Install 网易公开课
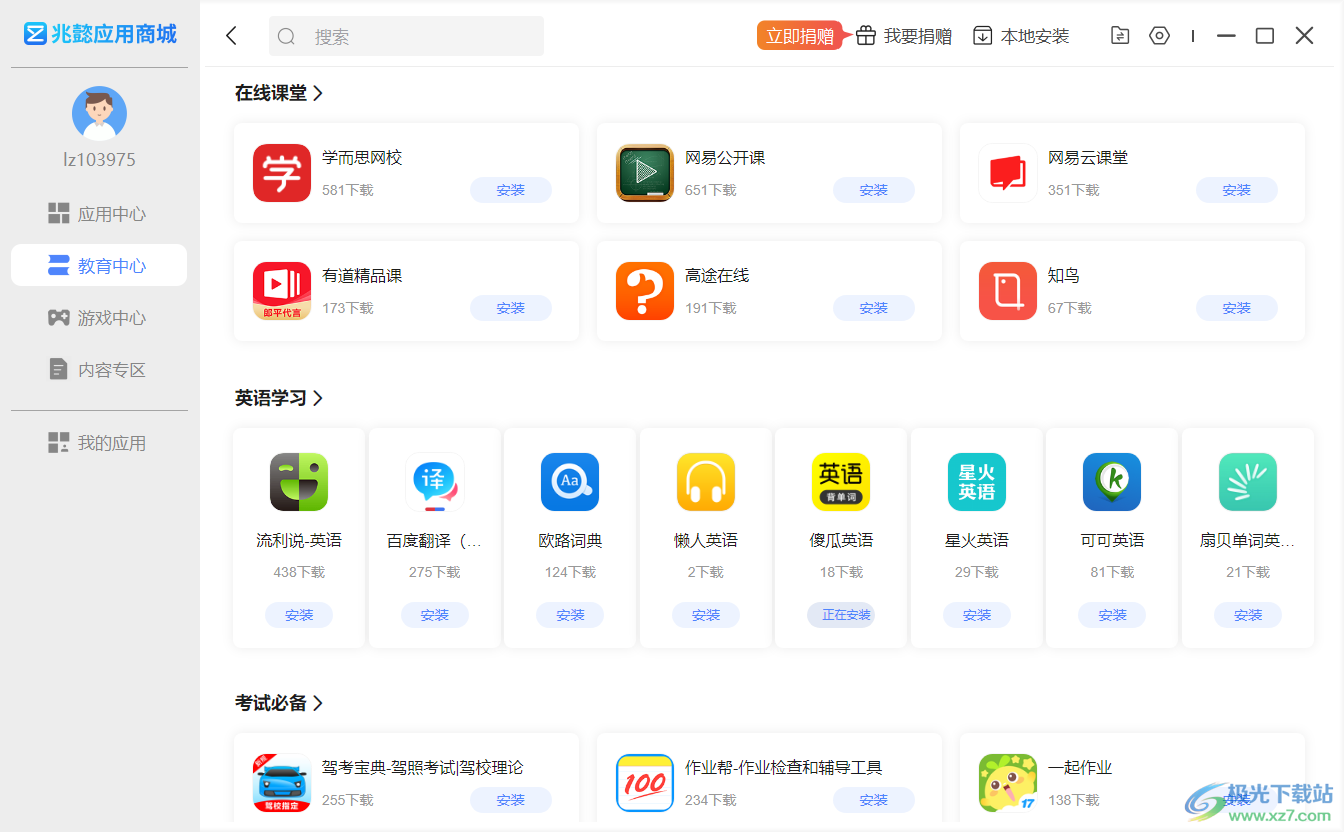This screenshot has width=1344, height=832. coord(874,190)
